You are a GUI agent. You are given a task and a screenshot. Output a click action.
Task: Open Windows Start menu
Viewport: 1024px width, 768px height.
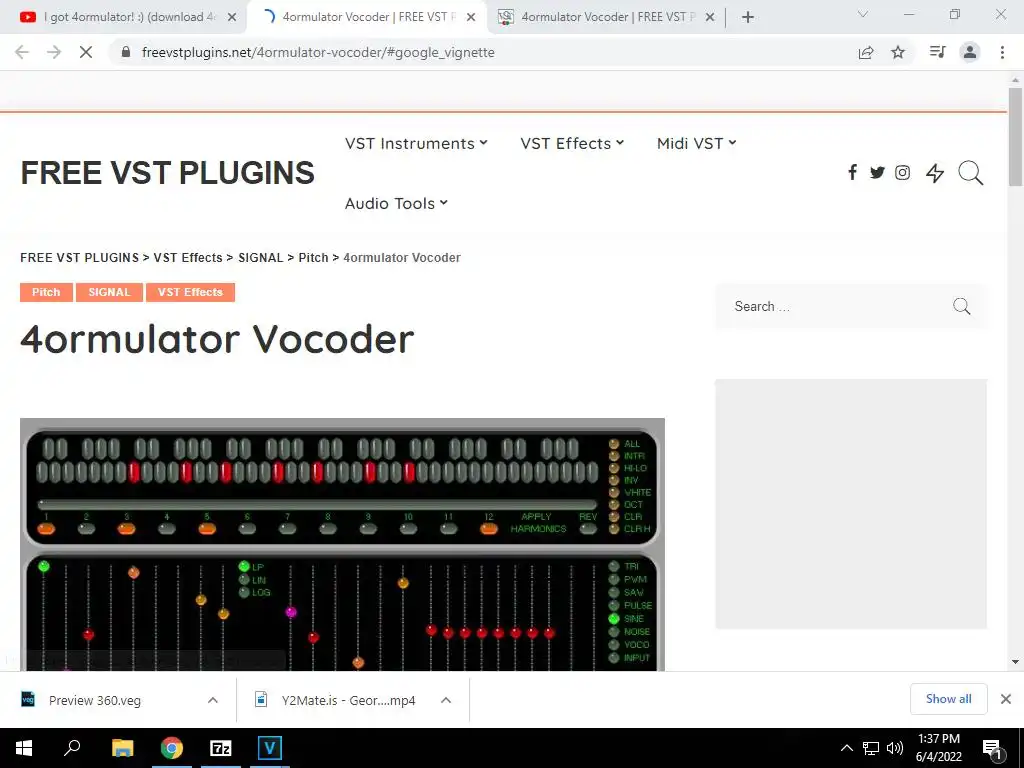pyautogui.click(x=24, y=748)
